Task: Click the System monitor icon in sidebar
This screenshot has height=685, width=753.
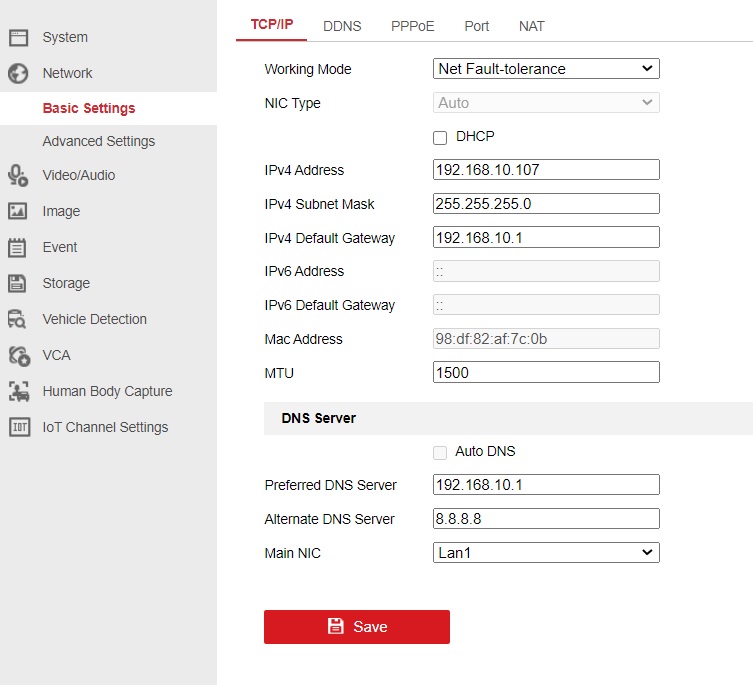Action: (18, 38)
